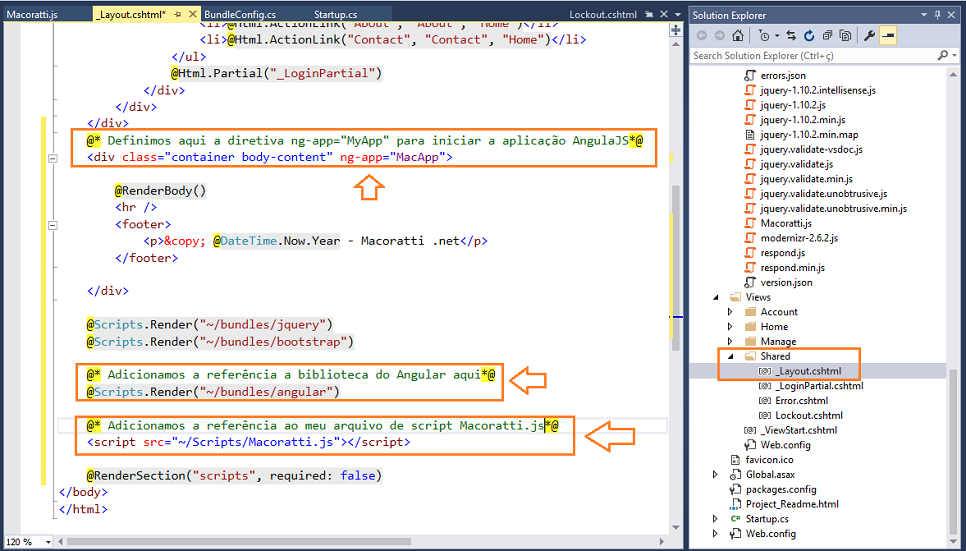The width and height of the screenshot is (966, 551).
Task: Click the jquery.validate-vsdoc.js file icon
Action: coord(750,149)
